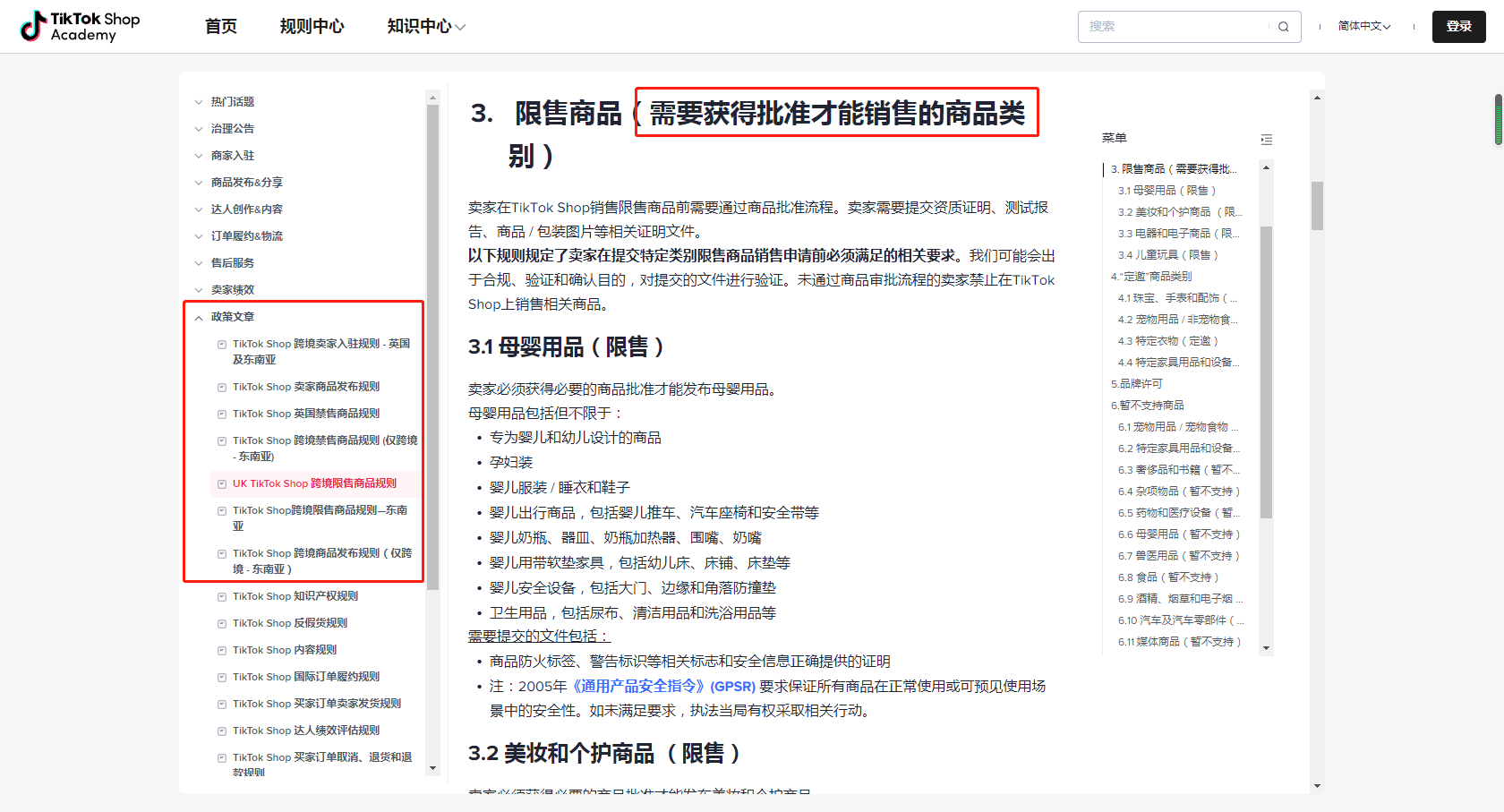This screenshot has width=1504, height=812.
Task: Open TikTok Shop 英国禁售商品规则 article
Action: [306, 415]
